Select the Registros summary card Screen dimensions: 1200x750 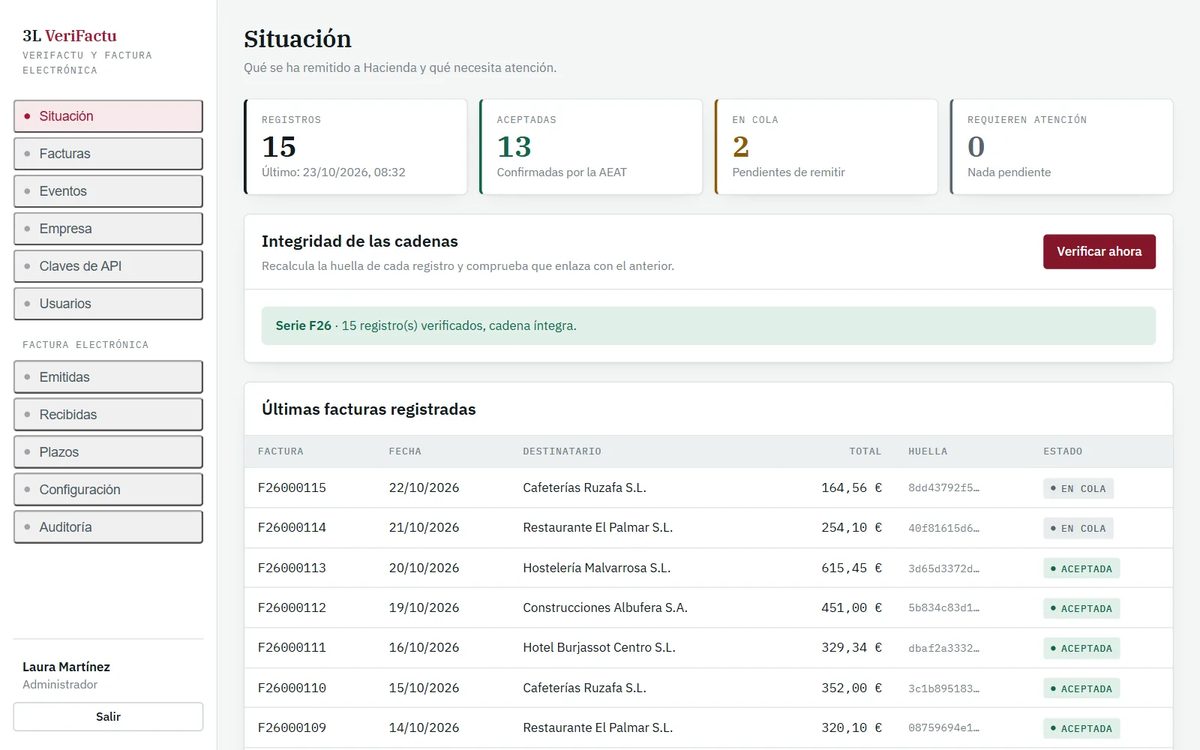[x=356, y=147]
